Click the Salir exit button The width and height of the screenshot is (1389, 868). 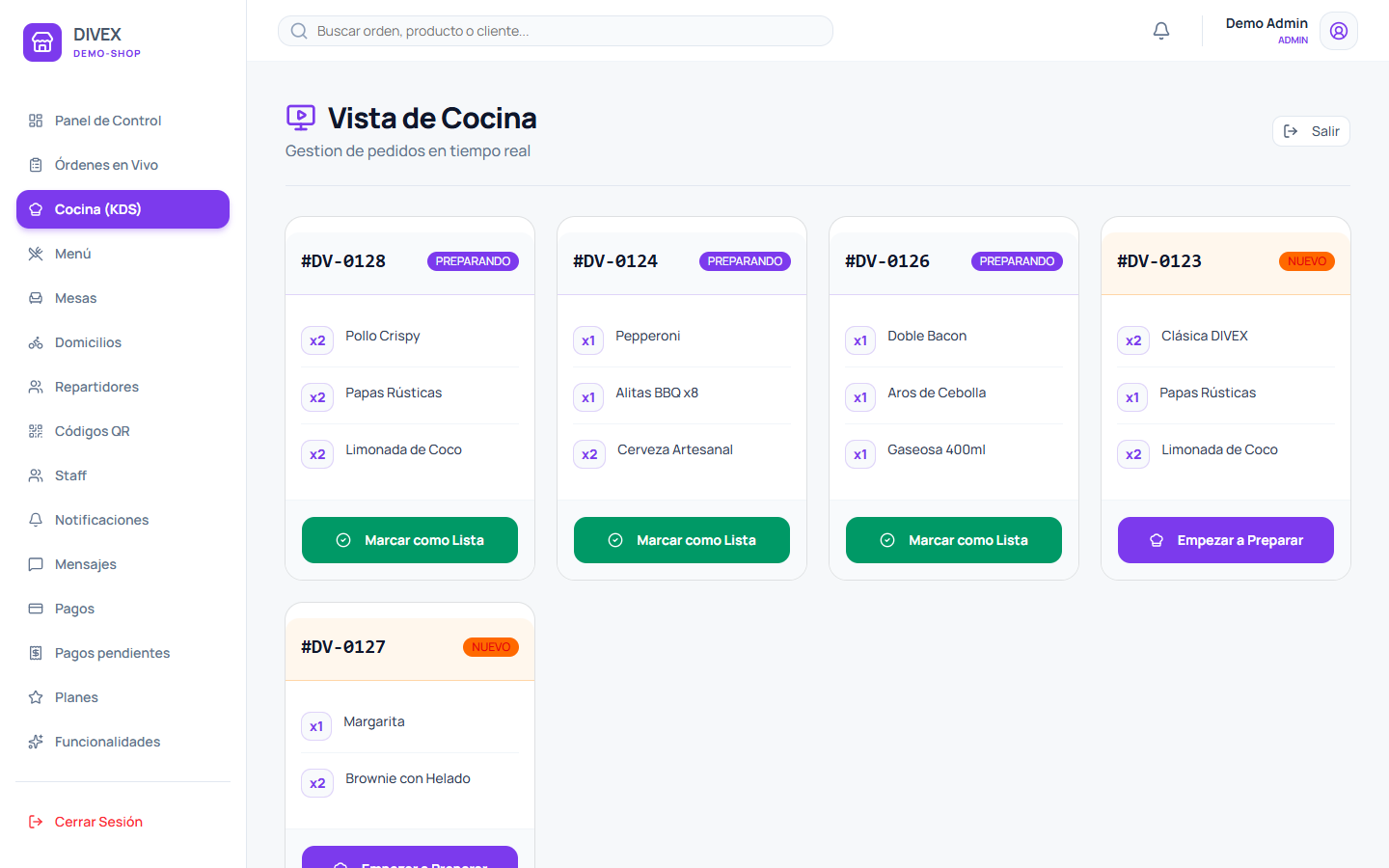point(1311,131)
